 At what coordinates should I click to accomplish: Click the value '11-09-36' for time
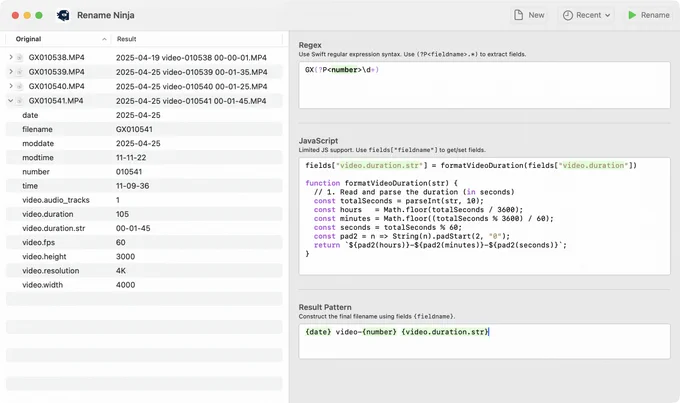pos(132,186)
